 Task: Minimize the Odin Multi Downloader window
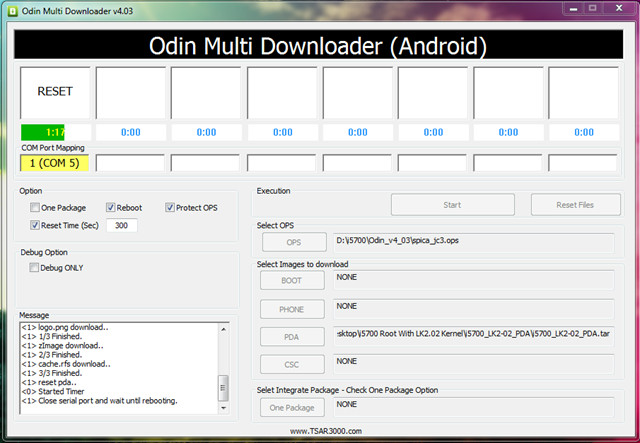click(x=573, y=8)
